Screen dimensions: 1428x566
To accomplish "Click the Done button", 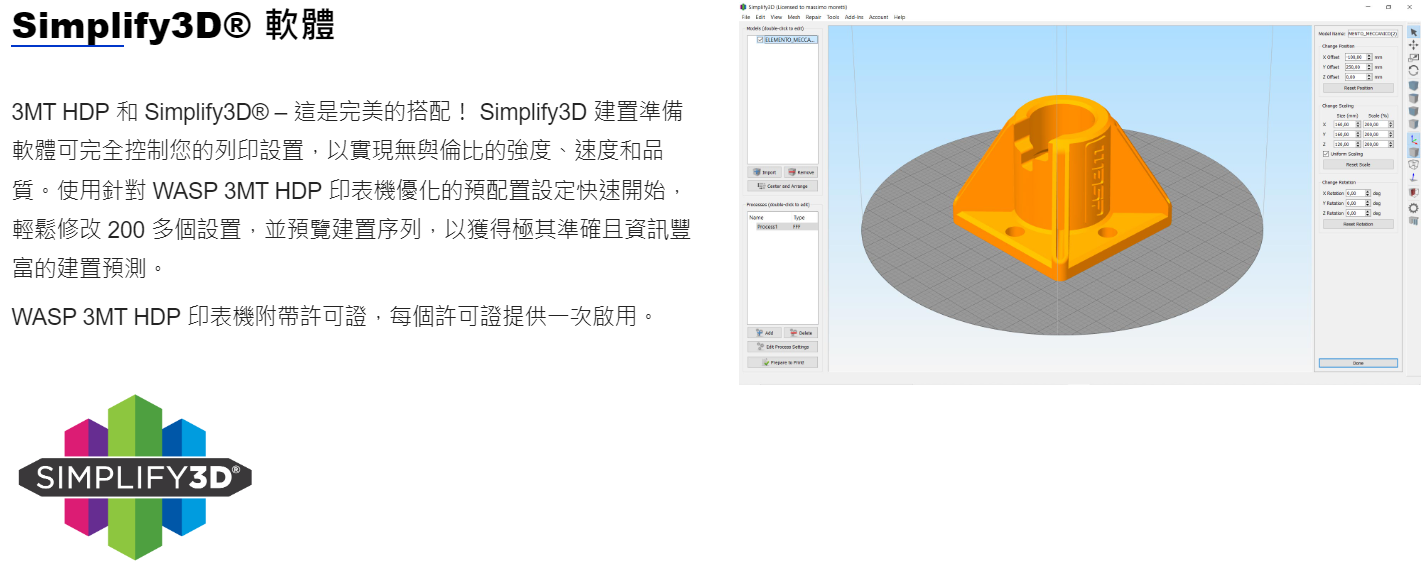I will click(x=1358, y=363).
